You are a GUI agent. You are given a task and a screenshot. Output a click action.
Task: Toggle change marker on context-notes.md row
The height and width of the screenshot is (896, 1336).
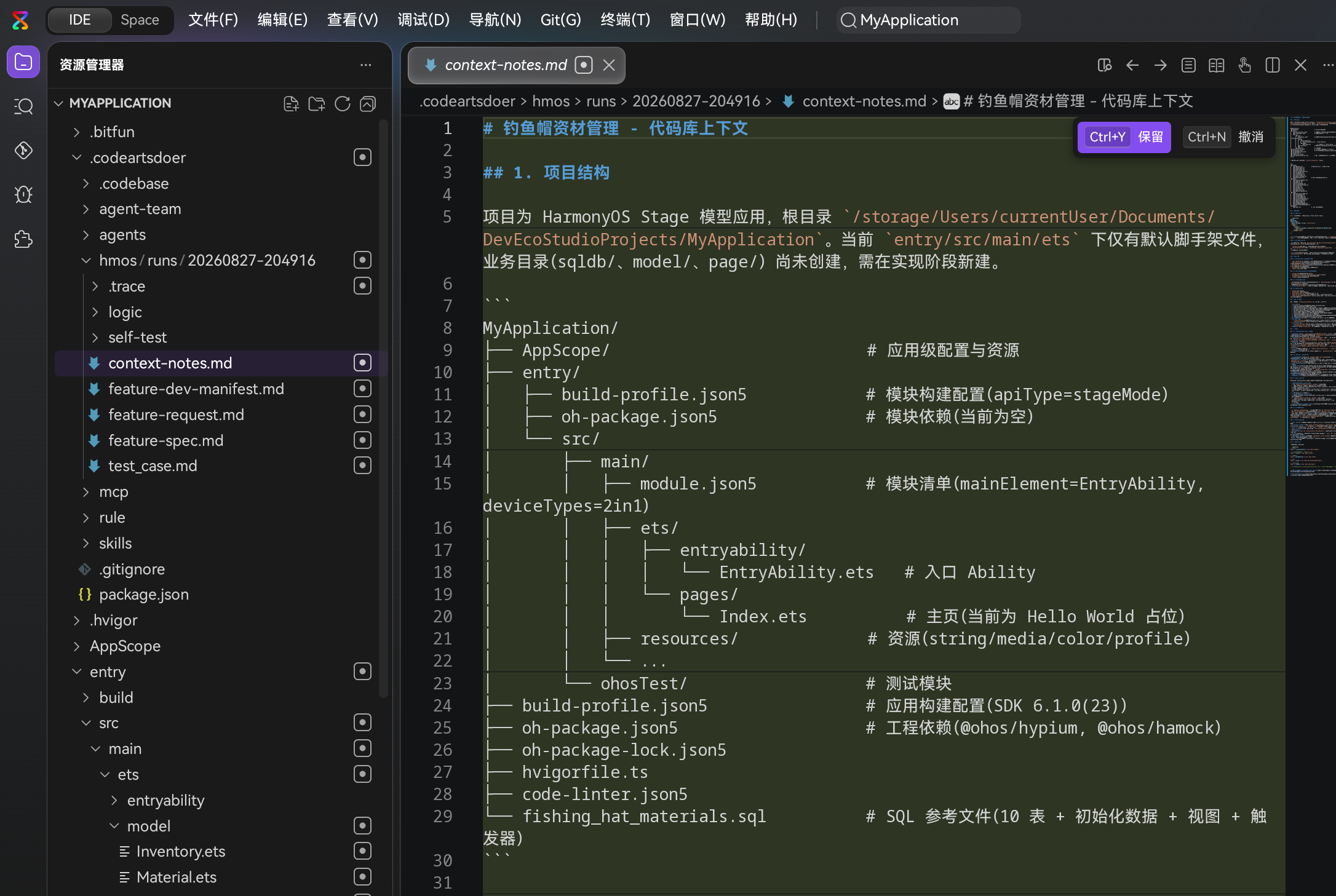pos(363,363)
